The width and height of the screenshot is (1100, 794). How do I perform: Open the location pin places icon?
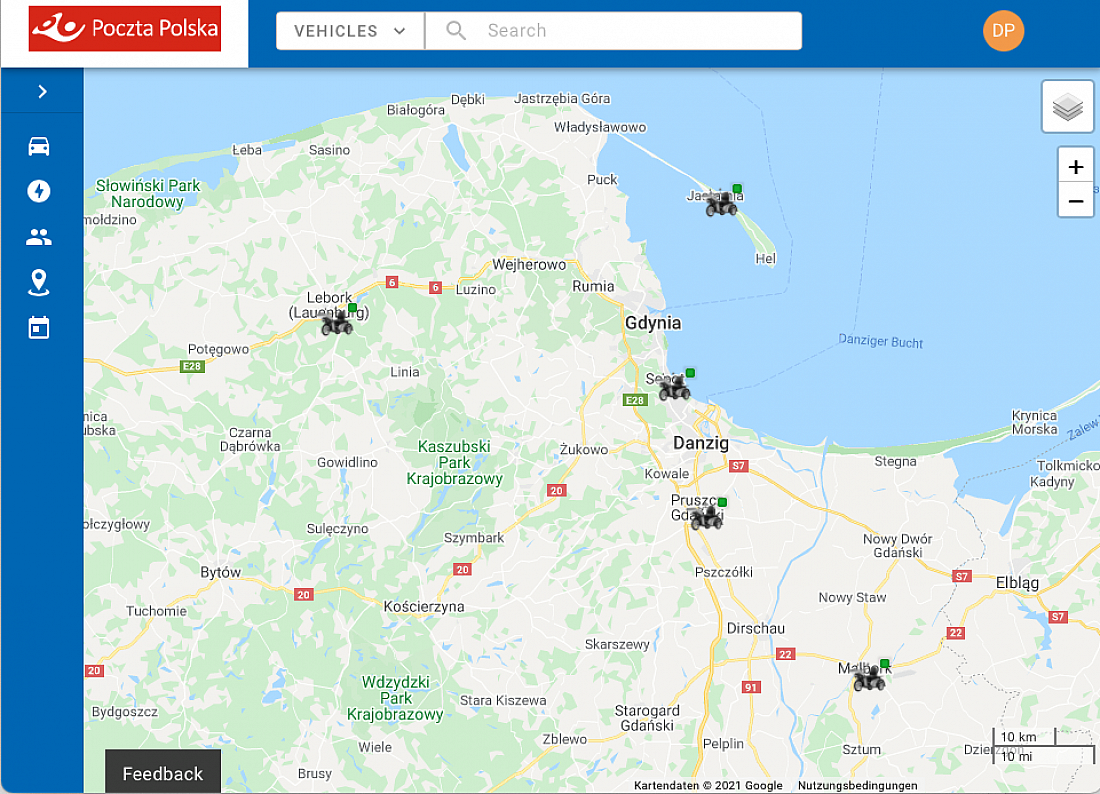tap(39, 283)
